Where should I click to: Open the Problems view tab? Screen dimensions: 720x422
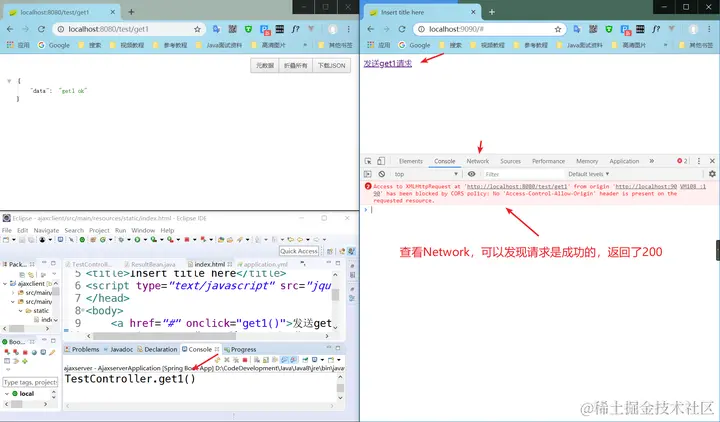[82, 349]
